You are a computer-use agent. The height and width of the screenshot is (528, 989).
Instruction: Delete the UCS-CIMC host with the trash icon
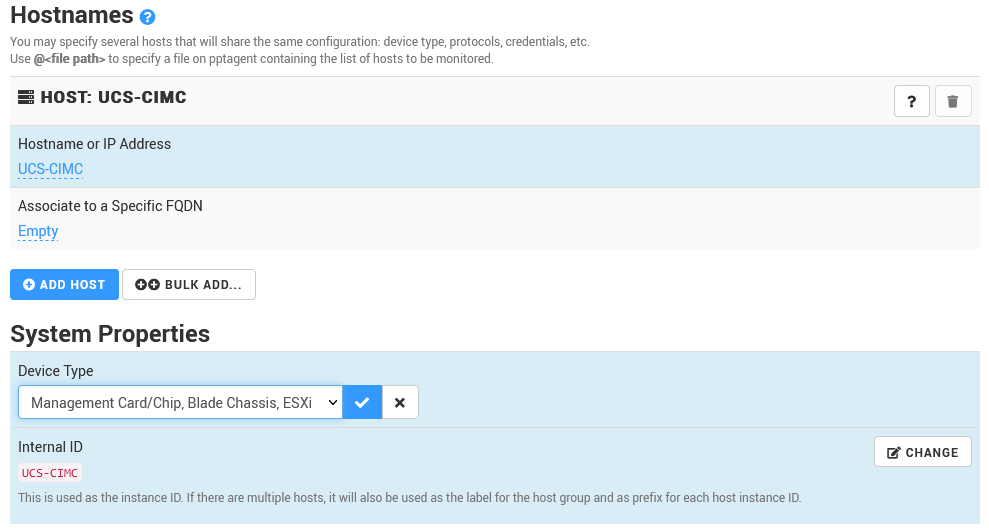(953, 101)
